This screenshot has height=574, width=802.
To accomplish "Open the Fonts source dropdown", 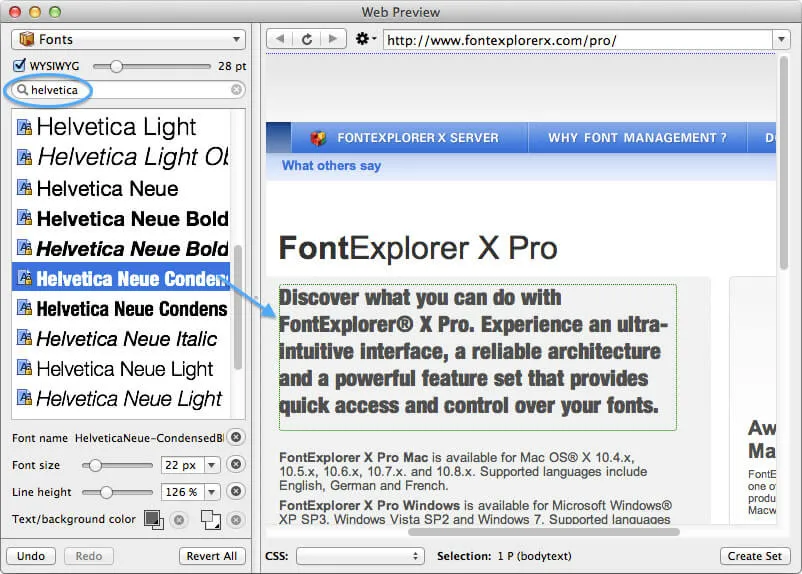I will point(128,40).
